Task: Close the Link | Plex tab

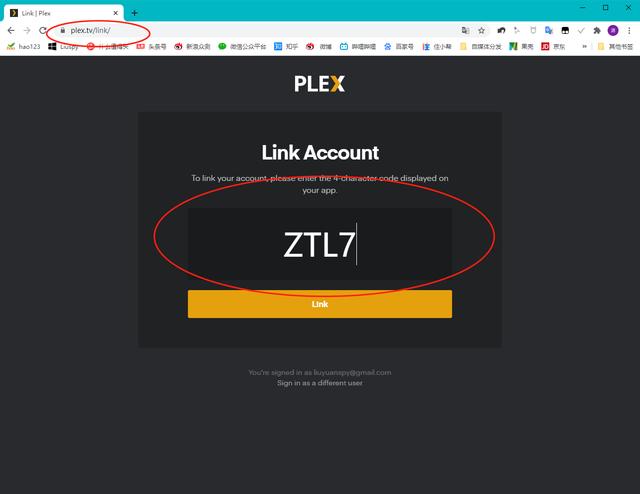Action: (x=116, y=13)
